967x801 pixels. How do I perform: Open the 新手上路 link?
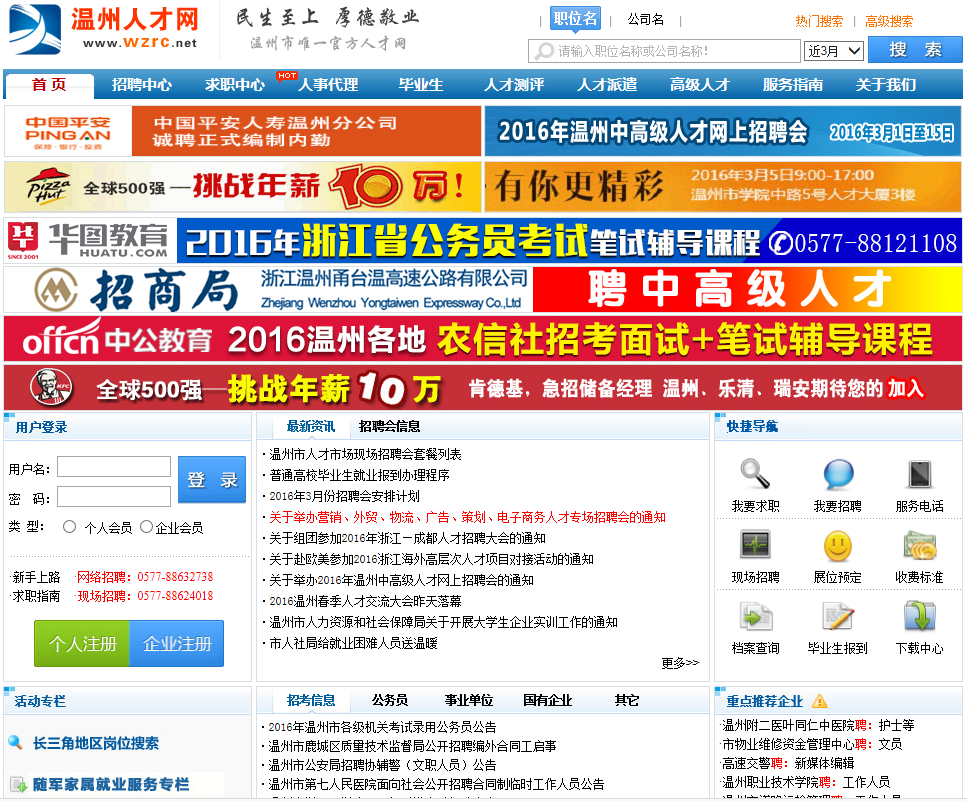tap(36, 577)
